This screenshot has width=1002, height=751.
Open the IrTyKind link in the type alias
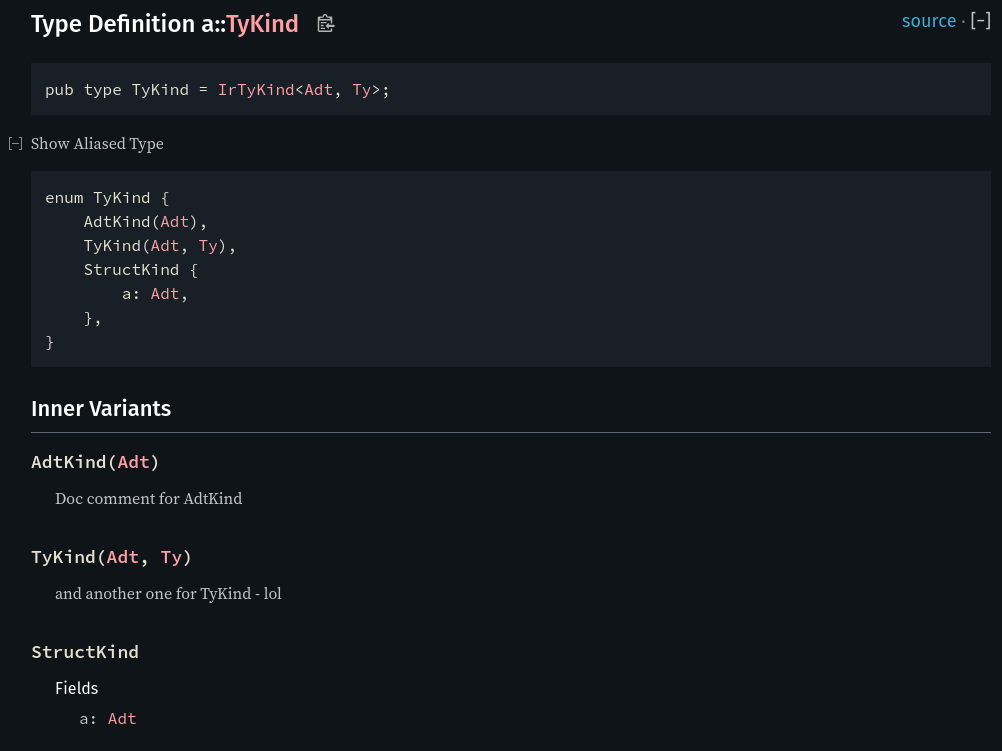tap(256, 89)
